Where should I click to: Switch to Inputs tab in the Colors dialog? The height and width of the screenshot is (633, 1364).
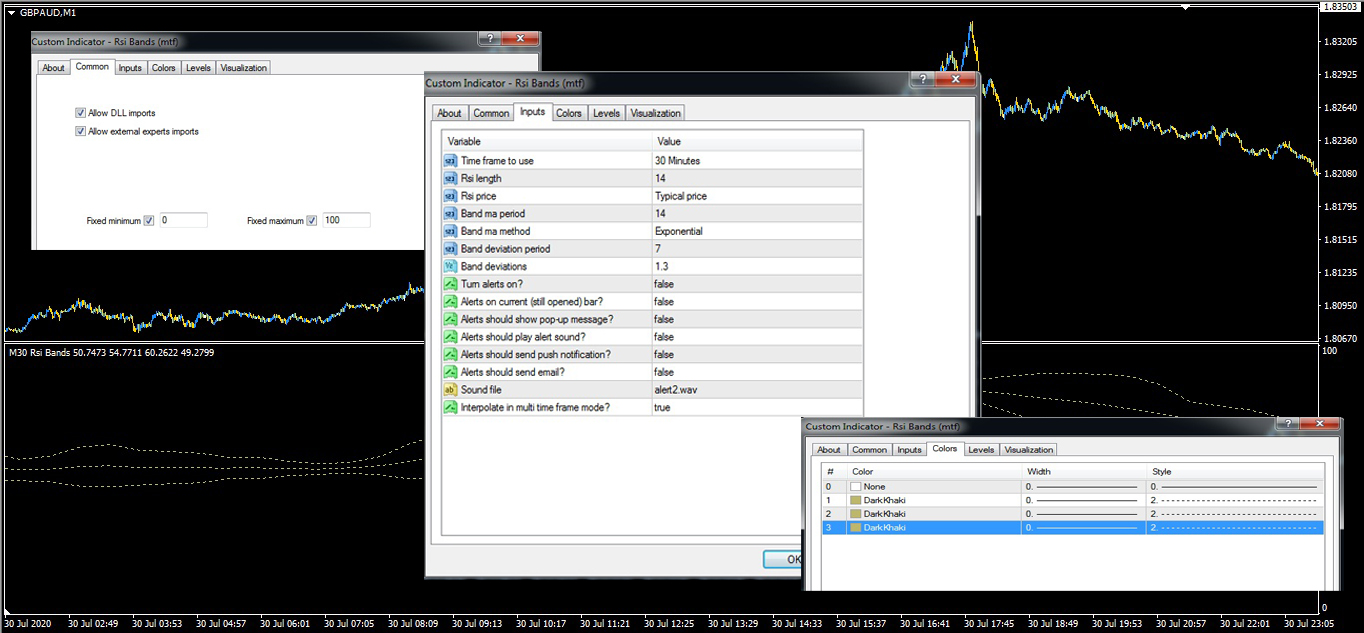pyautogui.click(x=909, y=450)
